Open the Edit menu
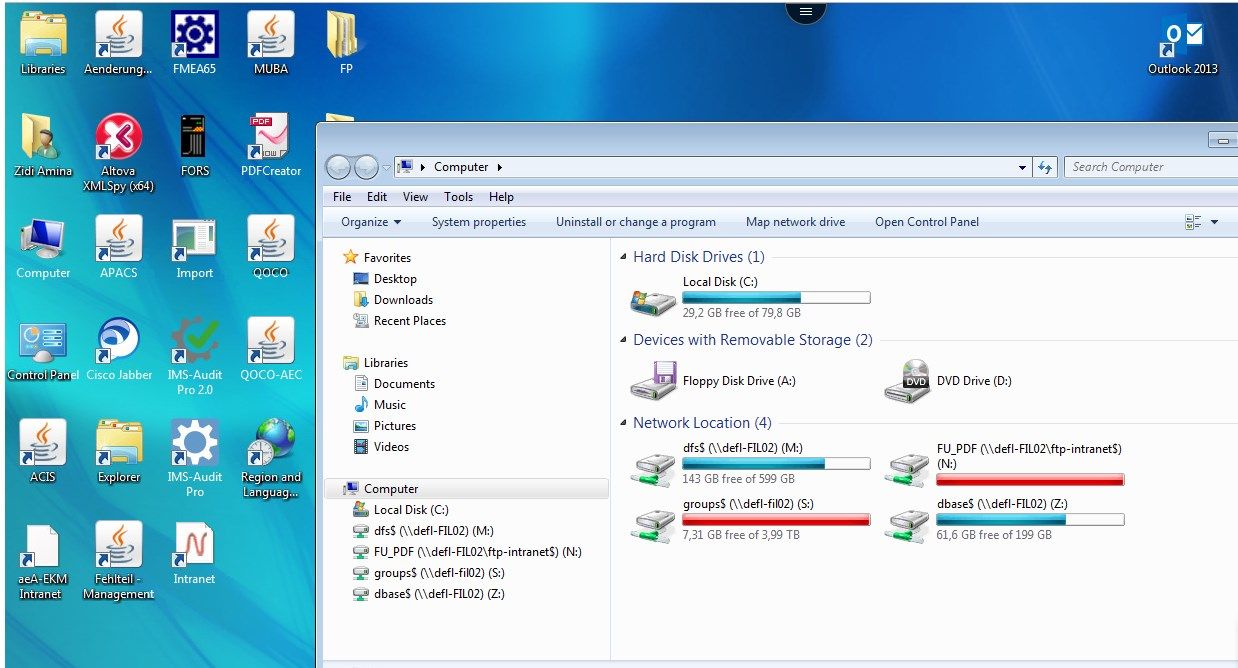The width and height of the screenshot is (1238, 668). tap(377, 197)
